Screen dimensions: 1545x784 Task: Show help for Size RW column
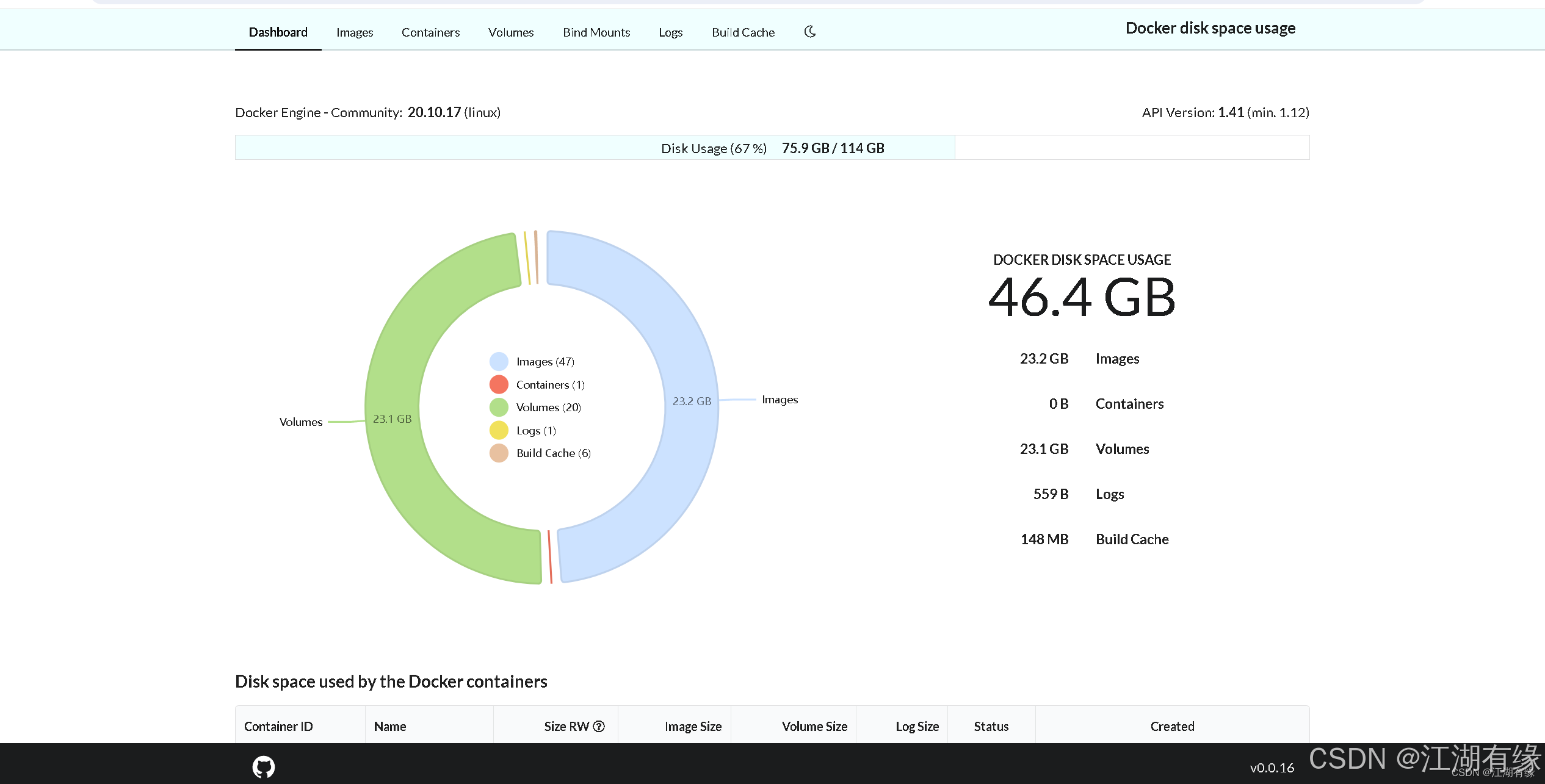click(x=599, y=726)
